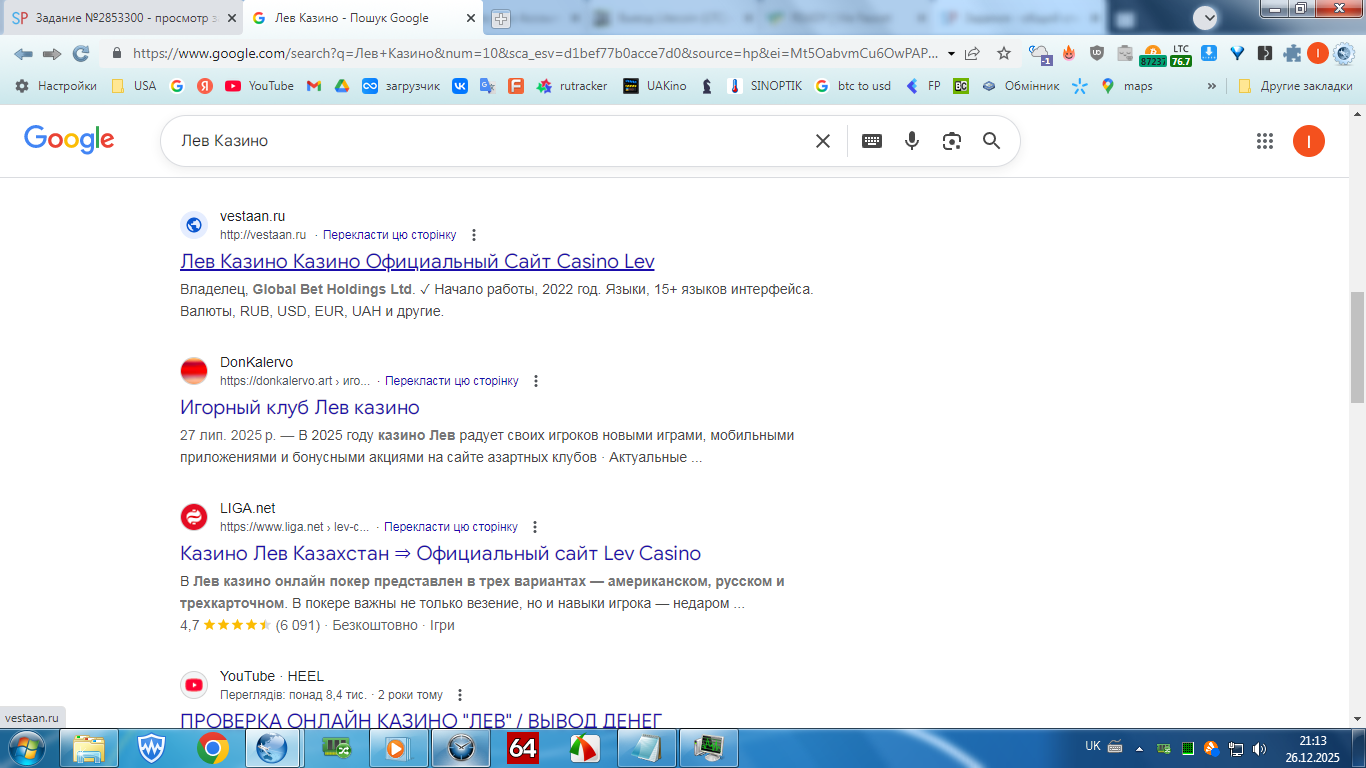This screenshot has width=1366, height=768.
Task: Open the blue download manager extension
Action: [x=1209, y=54]
